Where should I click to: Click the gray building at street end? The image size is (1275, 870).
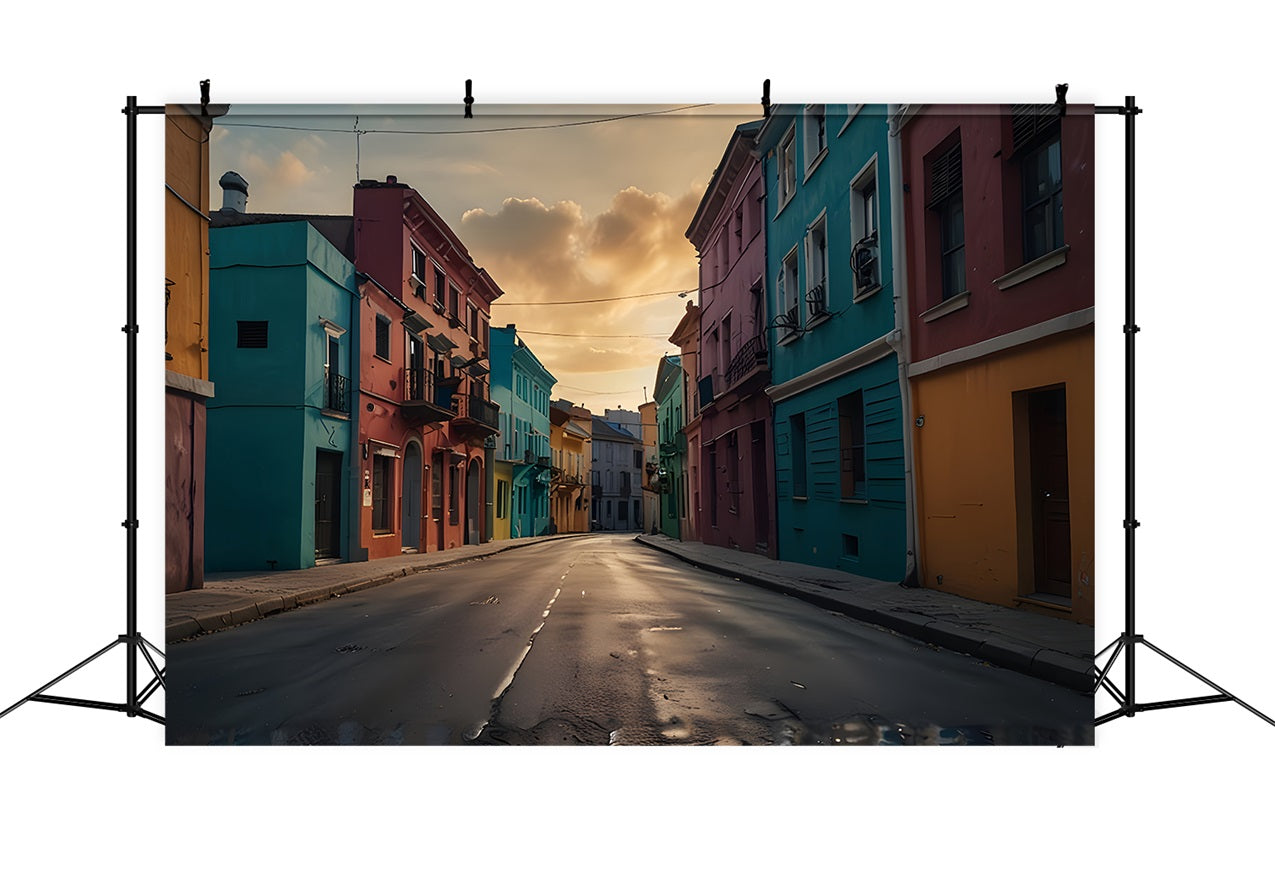pos(614,475)
